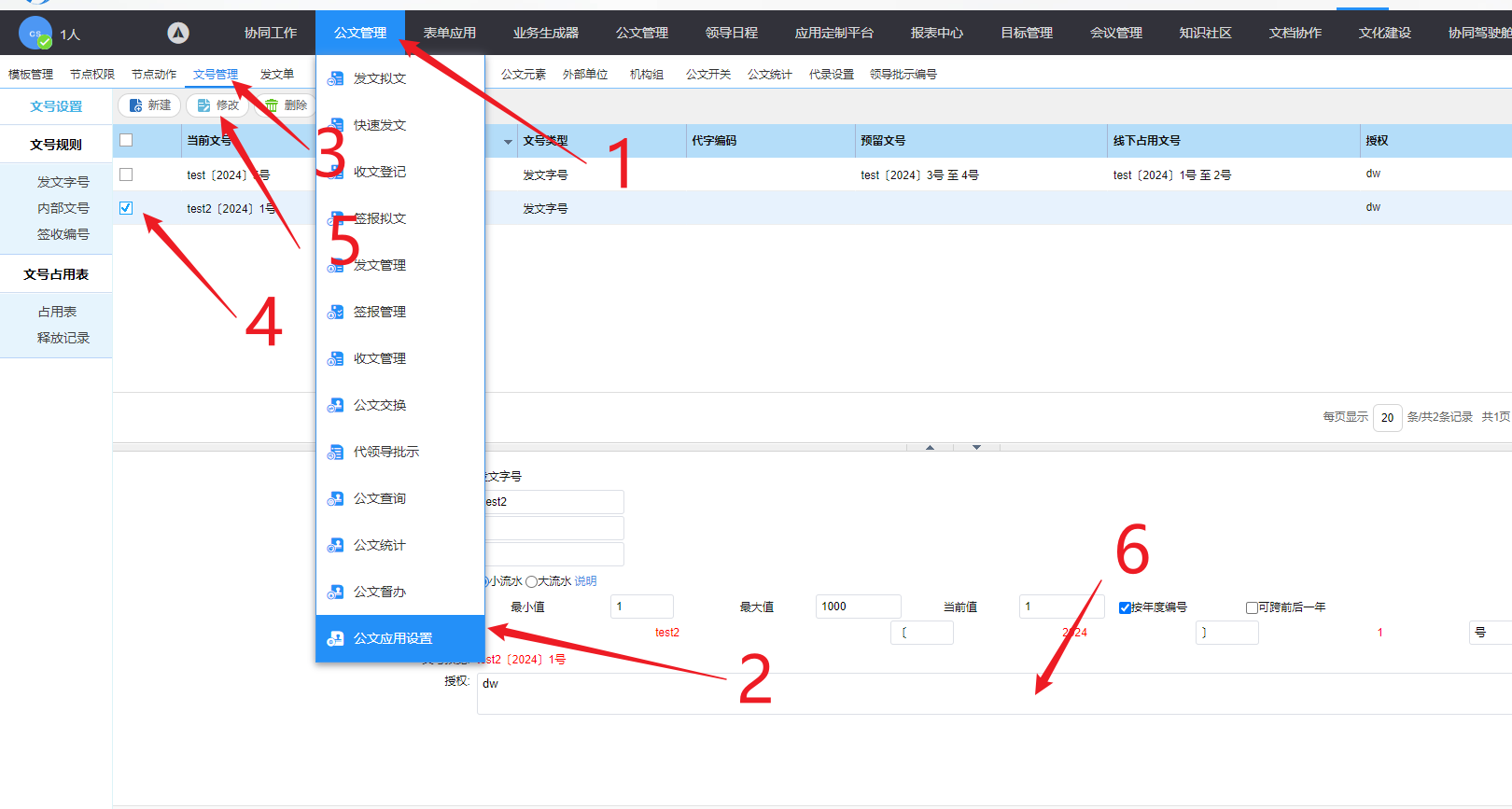The width and height of the screenshot is (1512, 809).
Task: Open the highlighted 公文管理 top menu
Action: coord(360,33)
